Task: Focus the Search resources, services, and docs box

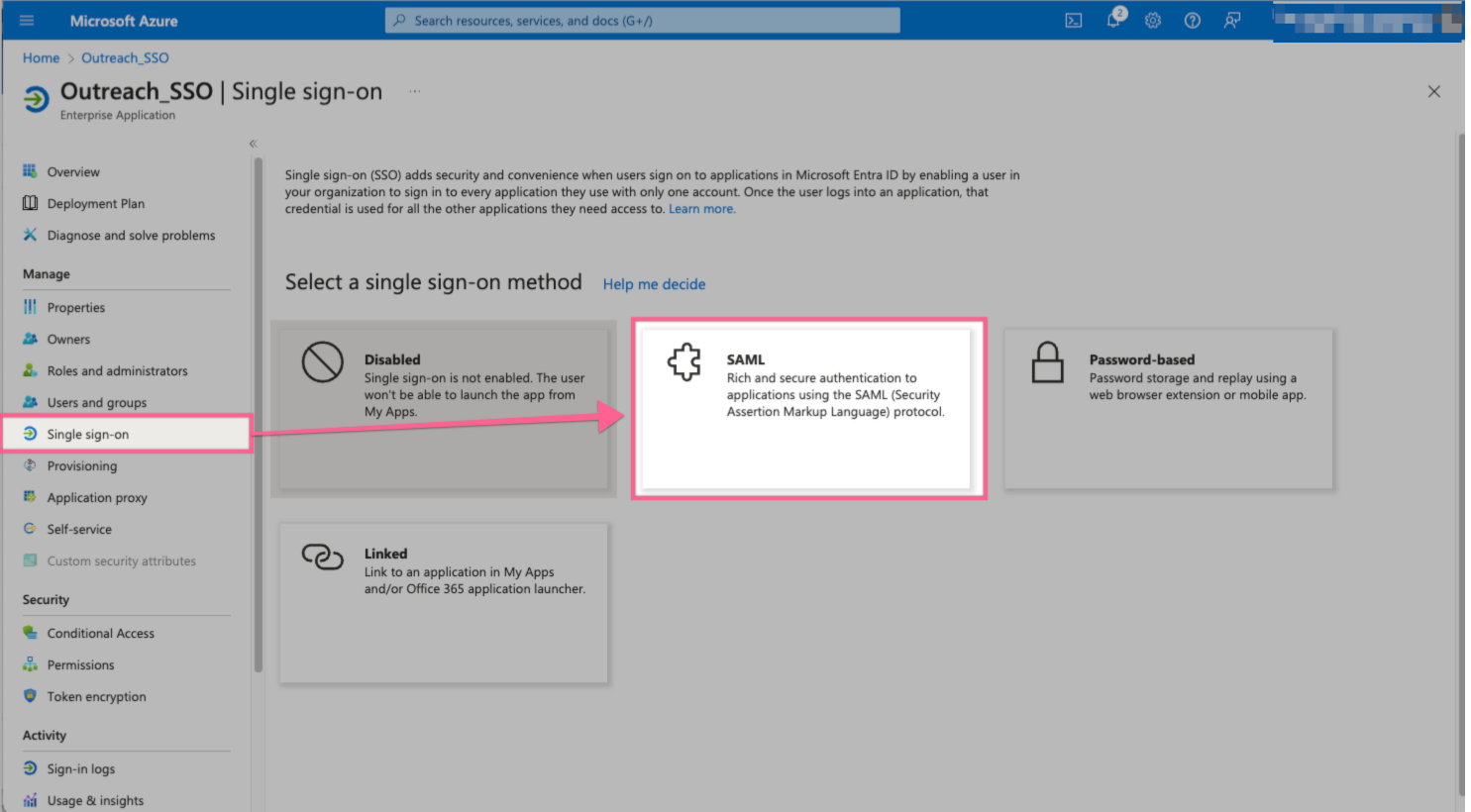Action: (x=643, y=20)
